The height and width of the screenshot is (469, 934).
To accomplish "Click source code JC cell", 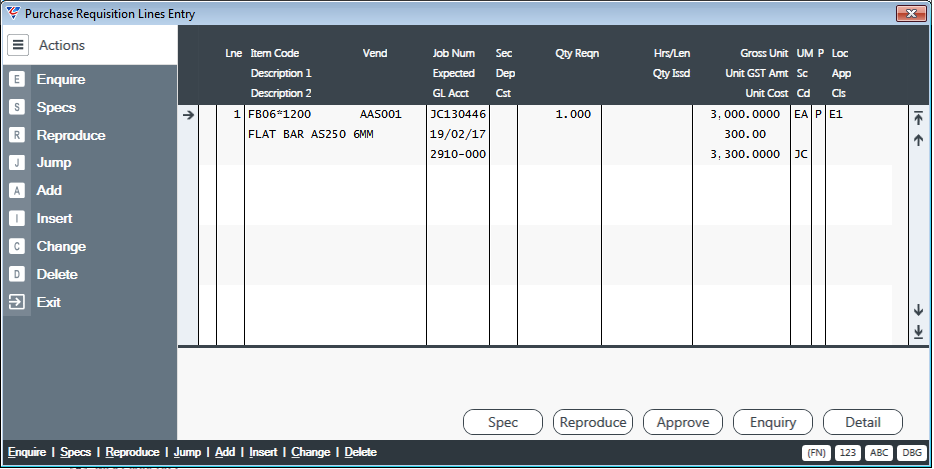I will point(801,154).
